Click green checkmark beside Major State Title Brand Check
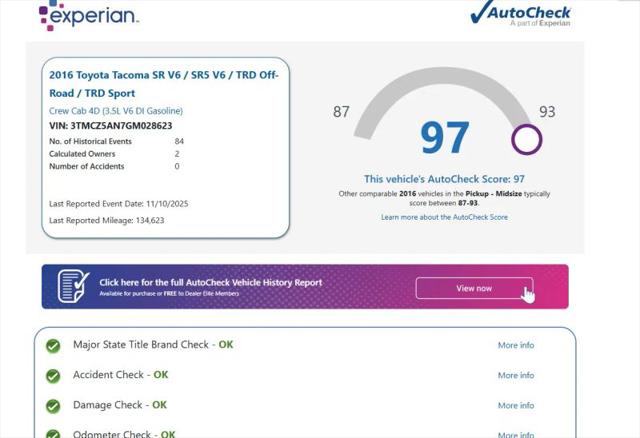 point(53,346)
